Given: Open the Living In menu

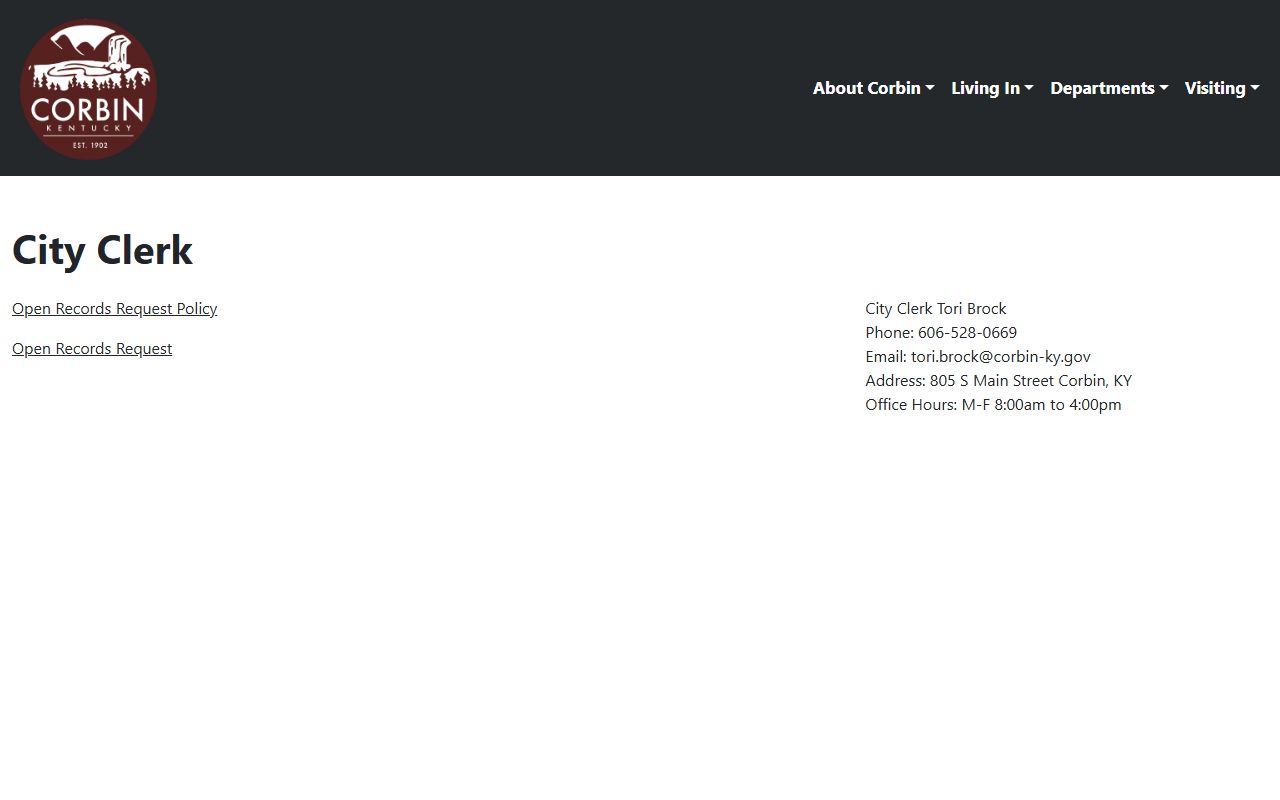Looking at the screenshot, I should pos(985,88).
